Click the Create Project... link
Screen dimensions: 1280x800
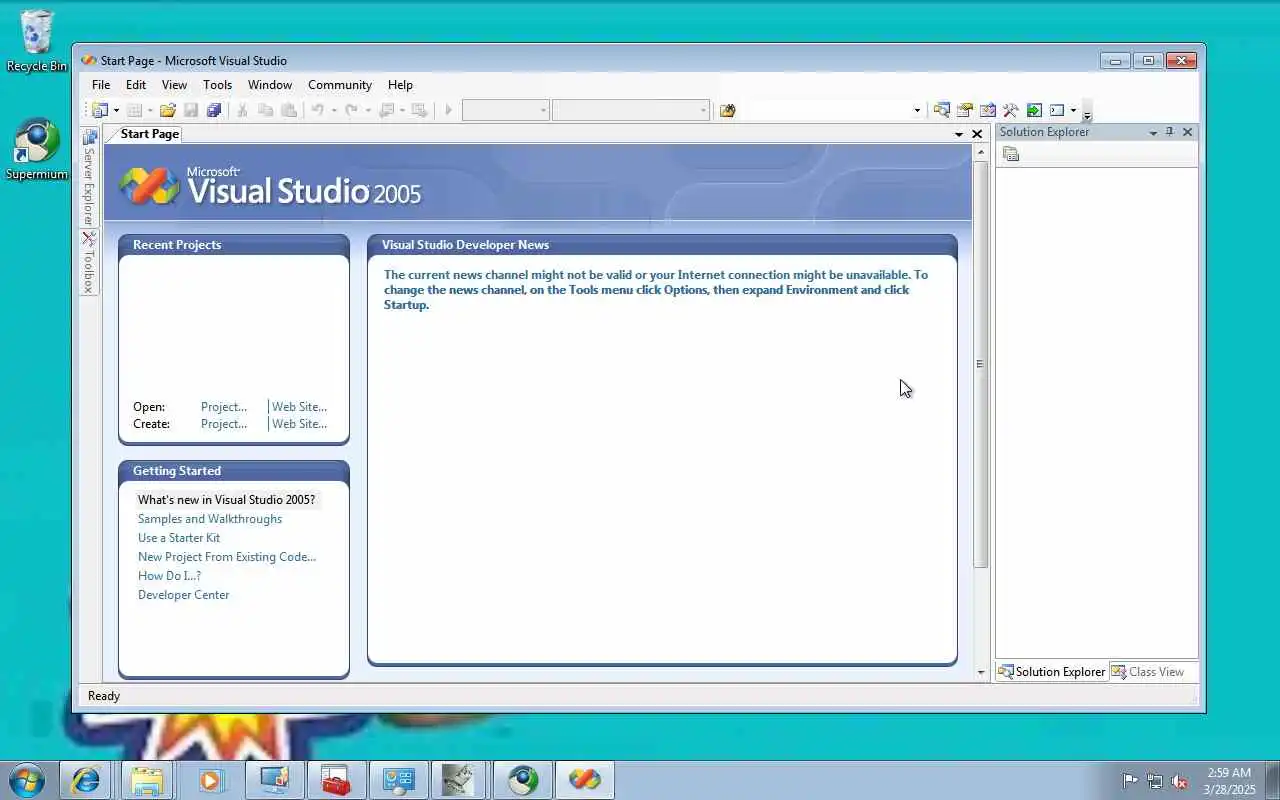click(x=224, y=424)
